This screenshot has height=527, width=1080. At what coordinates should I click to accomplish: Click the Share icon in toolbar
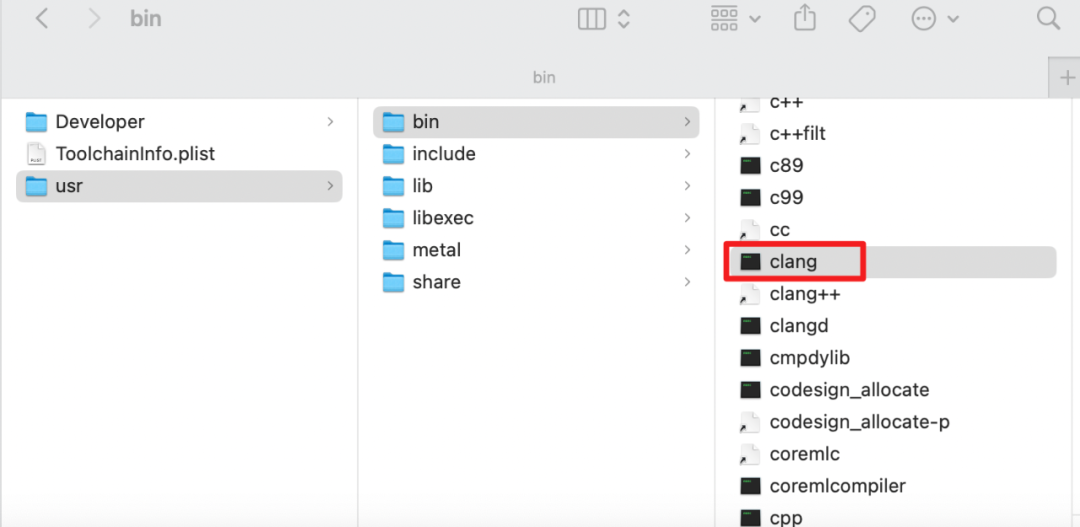click(x=804, y=19)
